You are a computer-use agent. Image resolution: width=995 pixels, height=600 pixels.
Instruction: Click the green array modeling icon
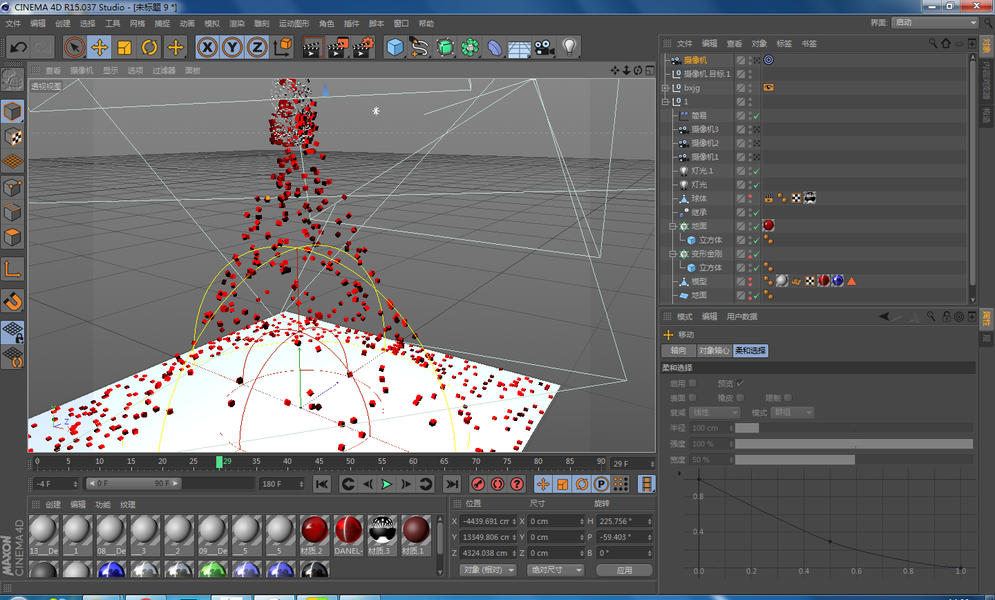(x=470, y=48)
